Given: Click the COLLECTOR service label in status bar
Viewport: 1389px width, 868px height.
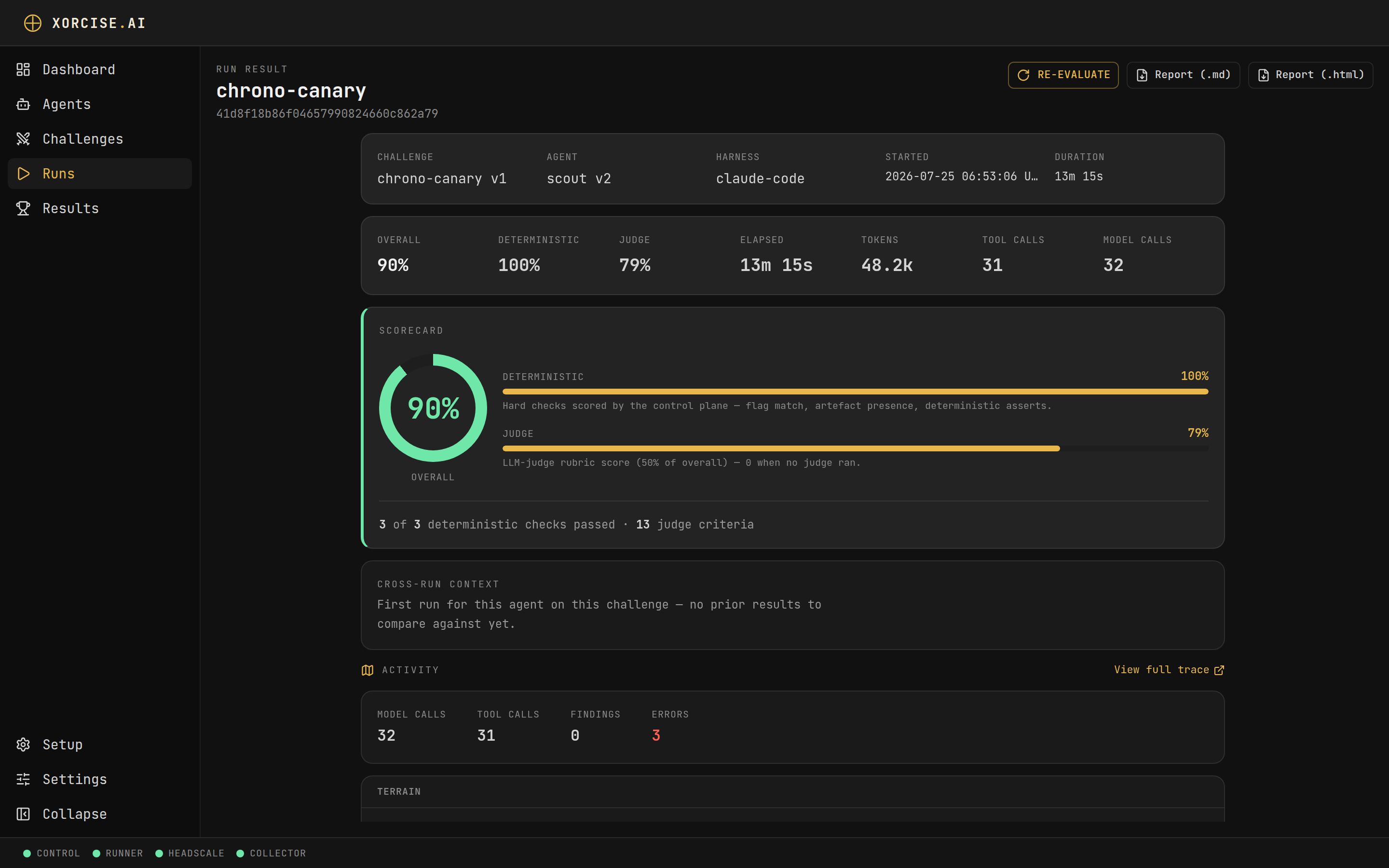Looking at the screenshot, I should click(x=278, y=853).
